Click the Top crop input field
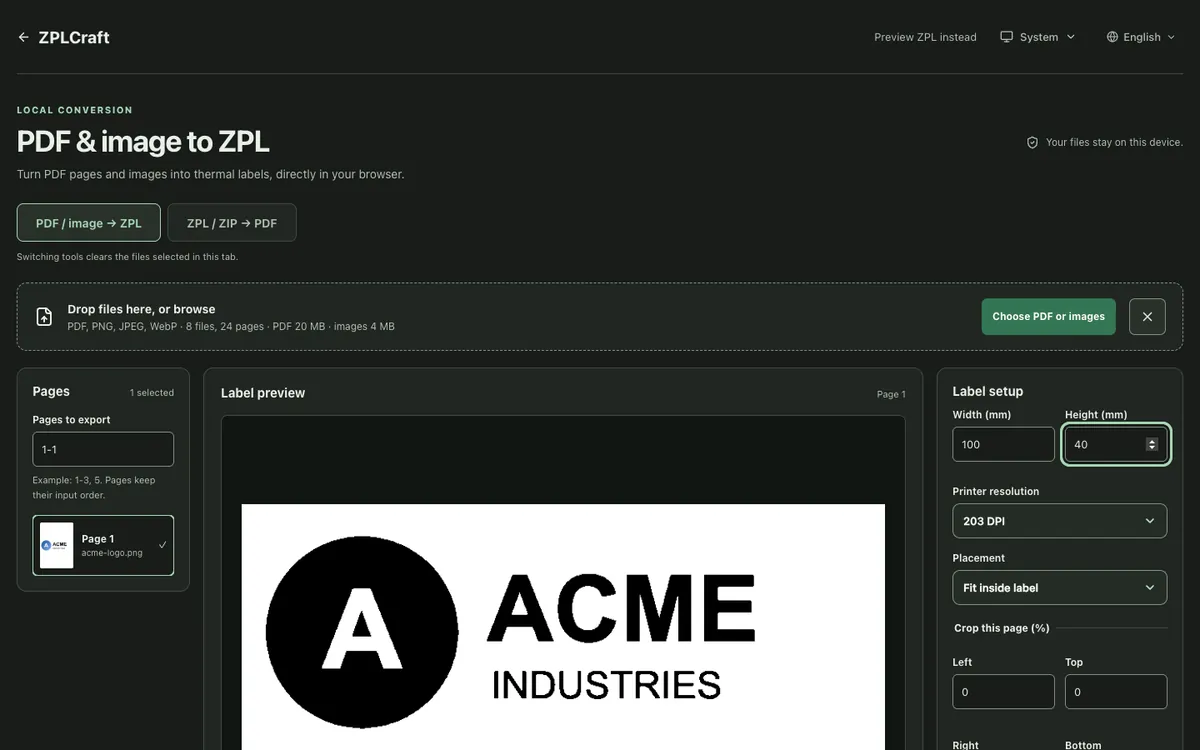This screenshot has height=750, width=1200. (1116, 692)
